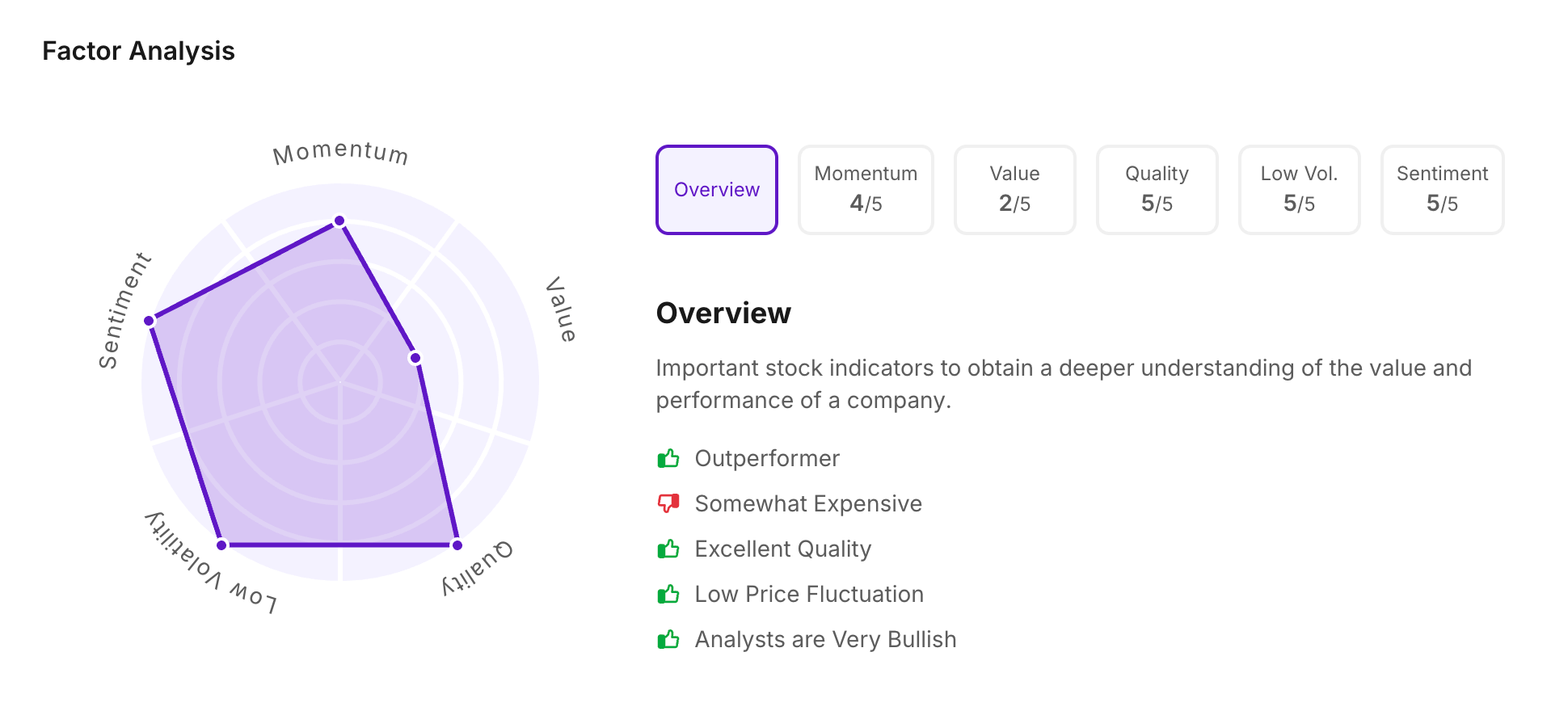Viewport: 1568px width, 711px height.
Task: Click thumbs-up icon next to Excellent Quality
Action: click(668, 549)
